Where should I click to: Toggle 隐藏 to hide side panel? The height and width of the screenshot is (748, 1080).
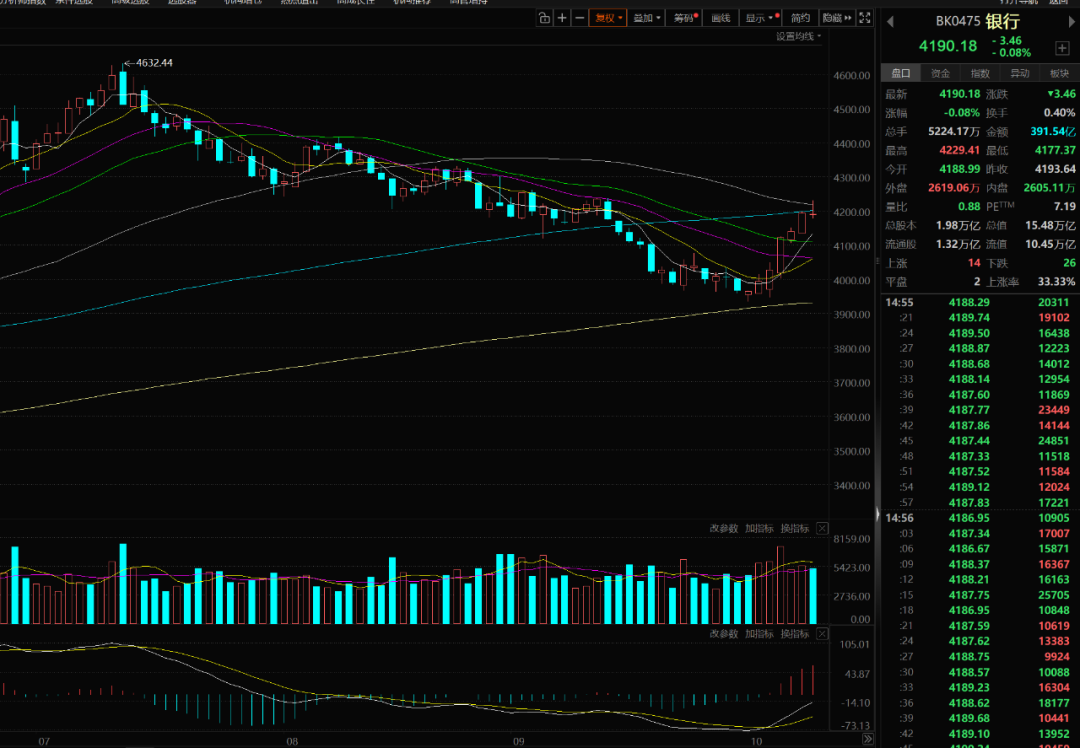(836, 18)
